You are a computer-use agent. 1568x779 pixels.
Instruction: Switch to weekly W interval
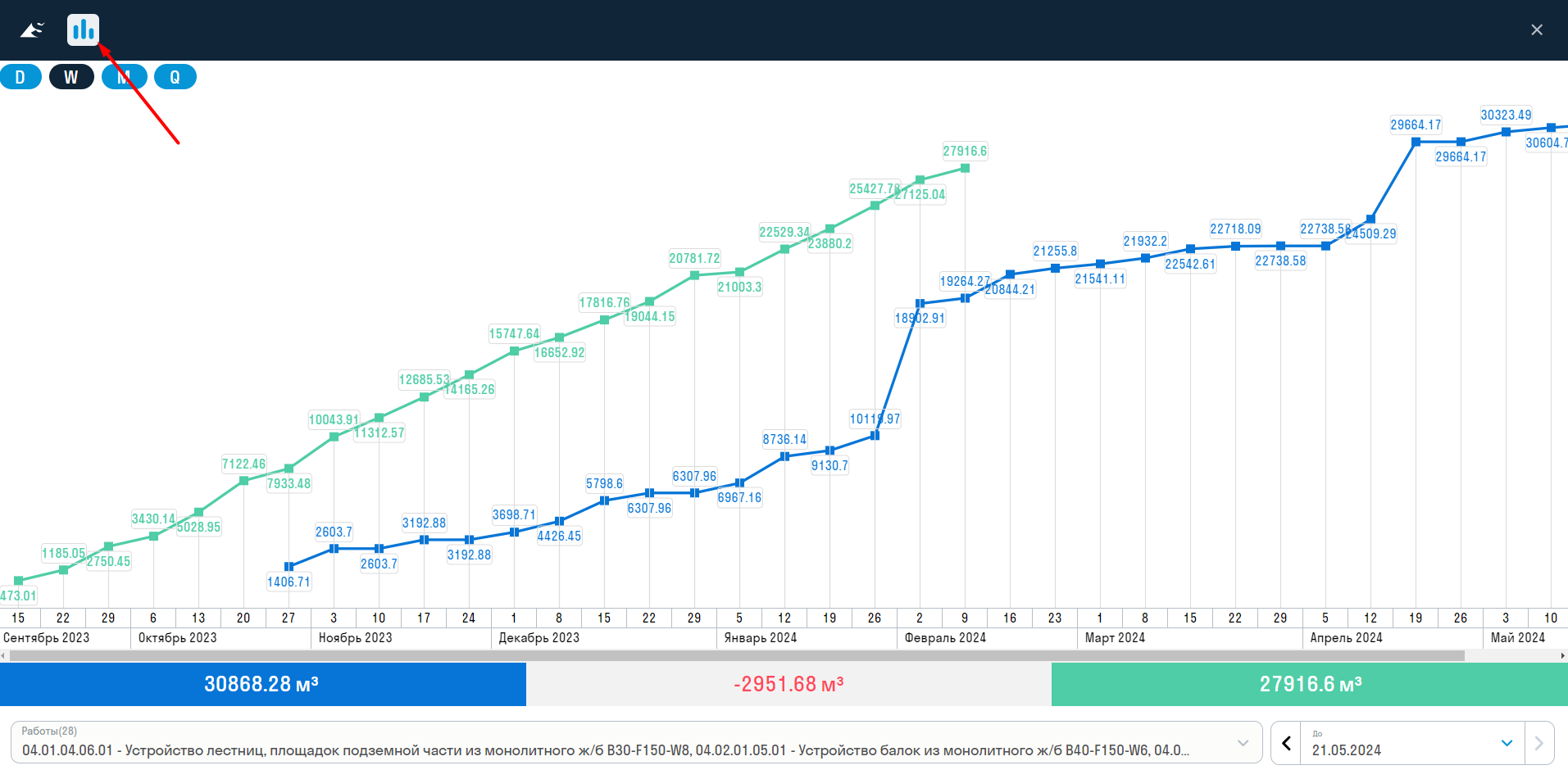click(71, 77)
